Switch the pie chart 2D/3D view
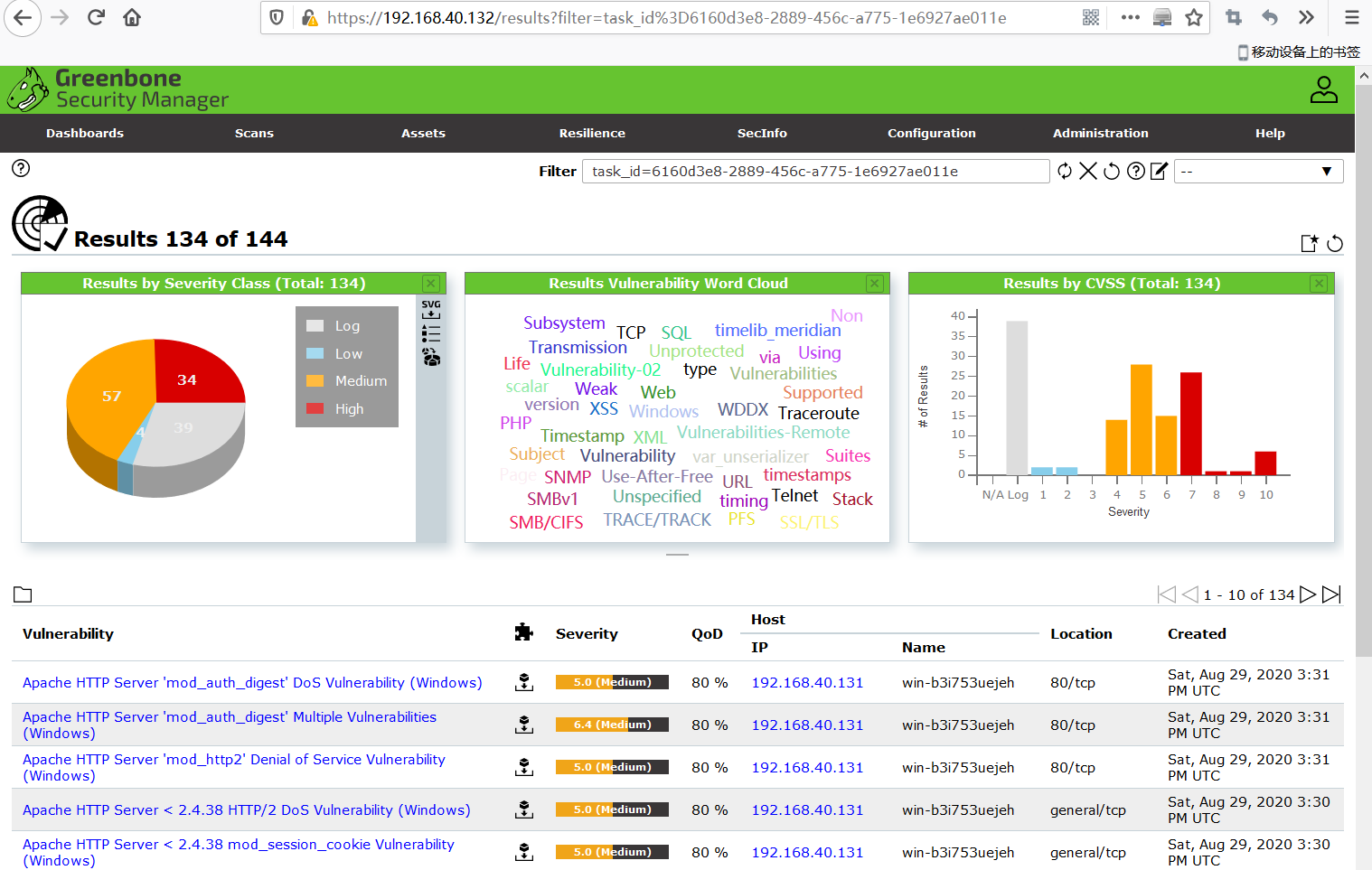The height and width of the screenshot is (870, 1372). 431,357
